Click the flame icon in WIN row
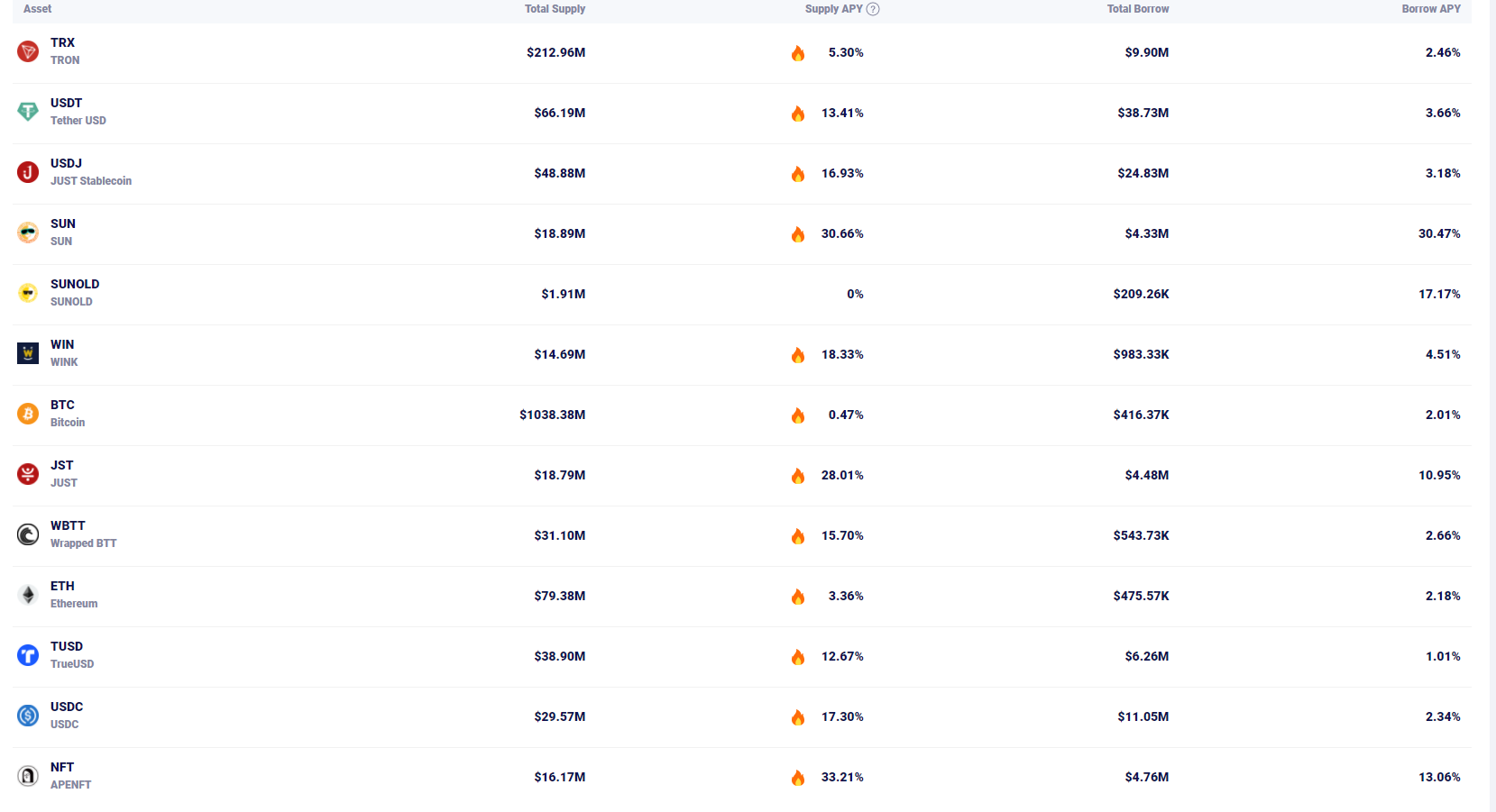Screen dimensions: 1496x812 (x=798, y=355)
